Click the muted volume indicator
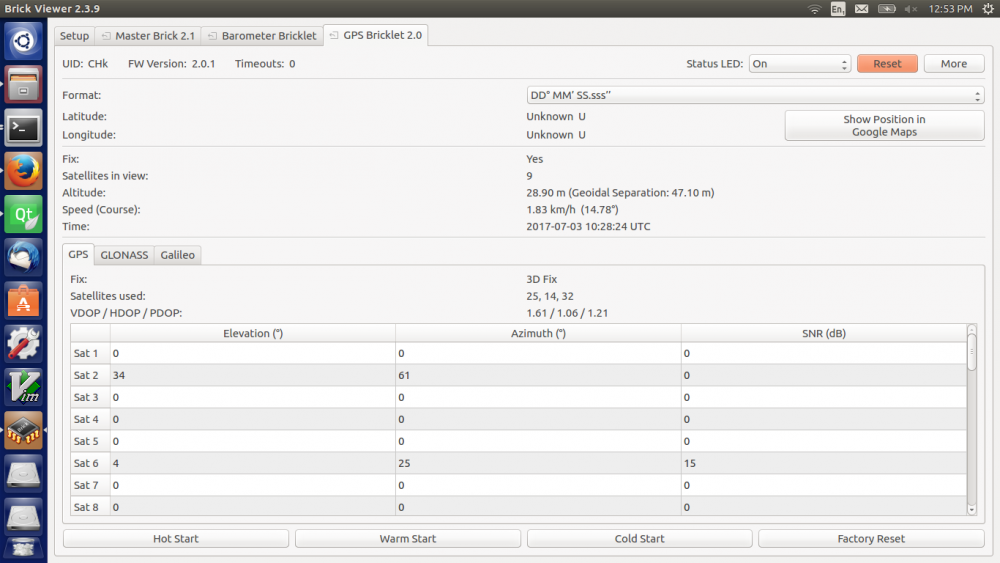 [x=910, y=9]
